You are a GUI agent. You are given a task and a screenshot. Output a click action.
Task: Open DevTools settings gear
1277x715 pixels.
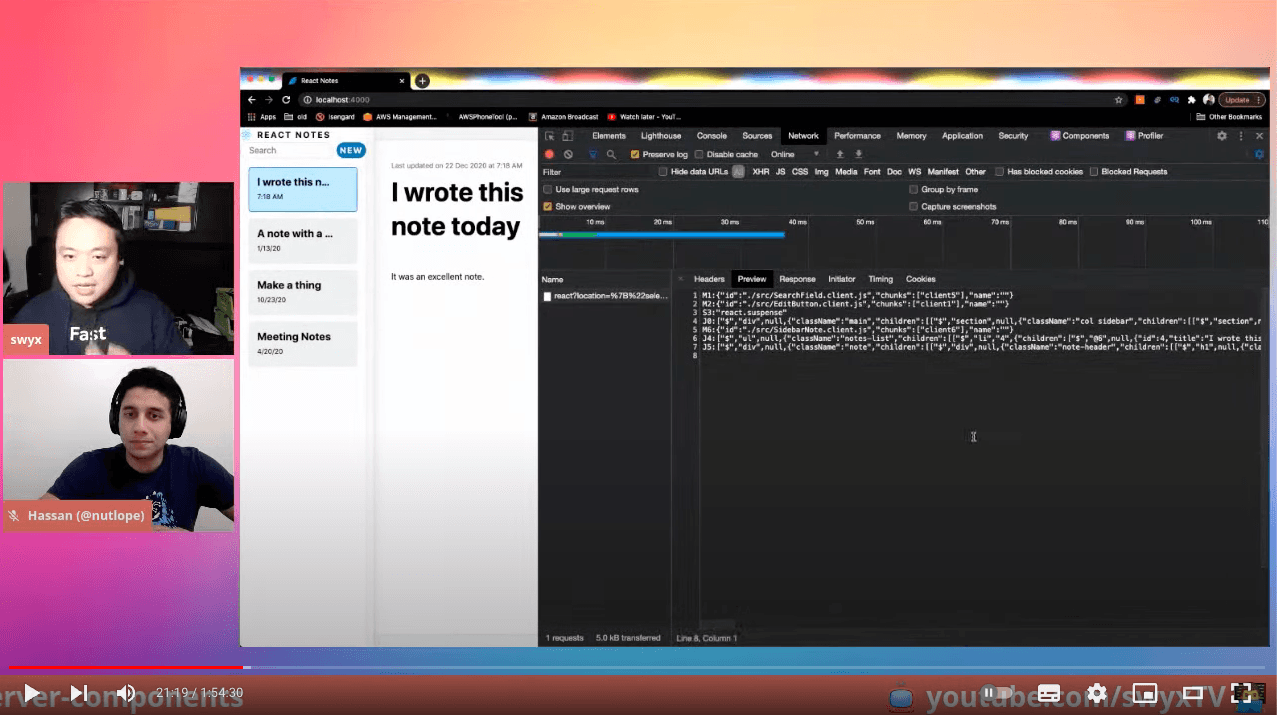tap(1222, 135)
